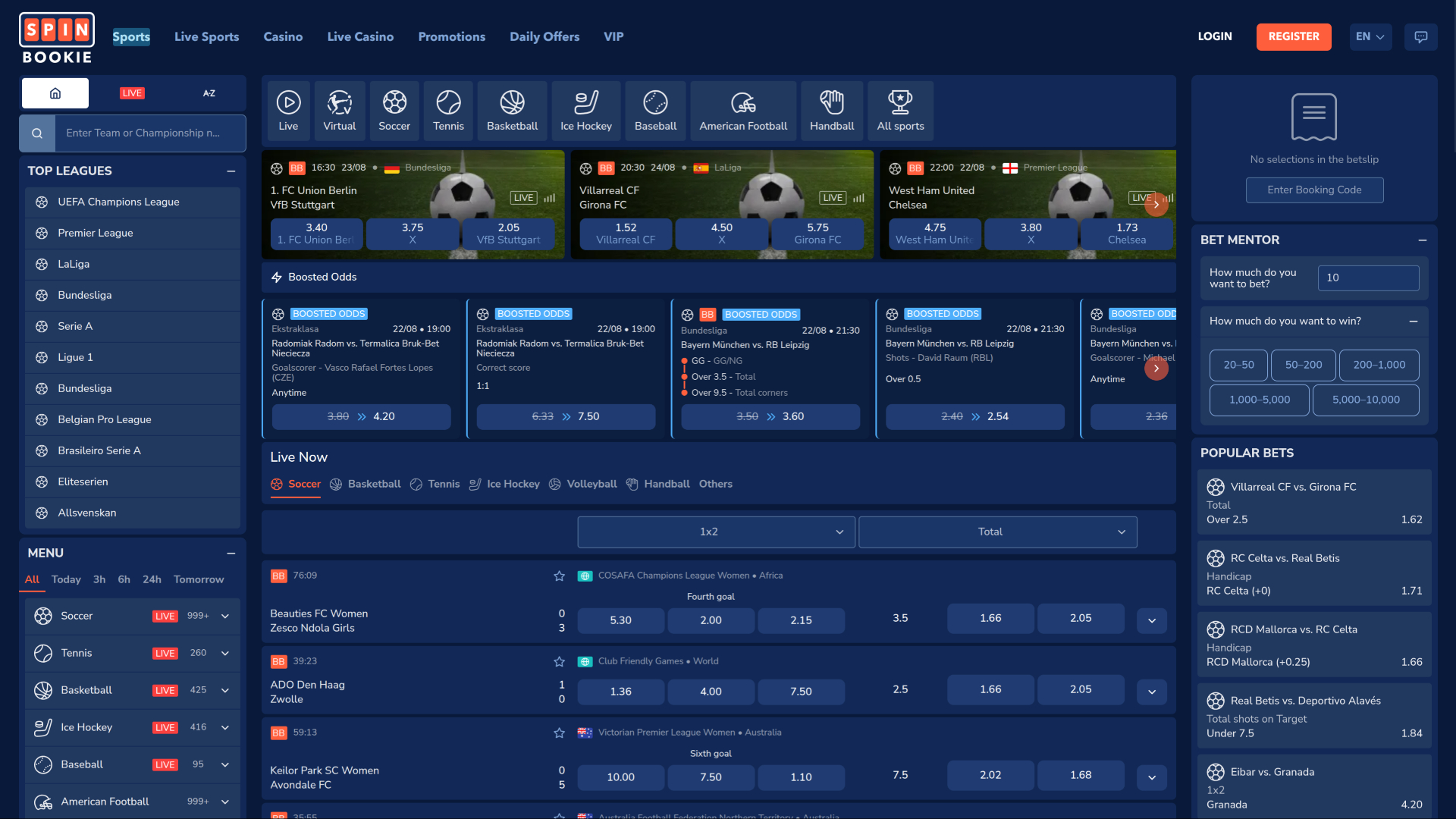Click the Handball icon in the sports toolbar
Viewport: 1456px width, 819px height.
(831, 110)
